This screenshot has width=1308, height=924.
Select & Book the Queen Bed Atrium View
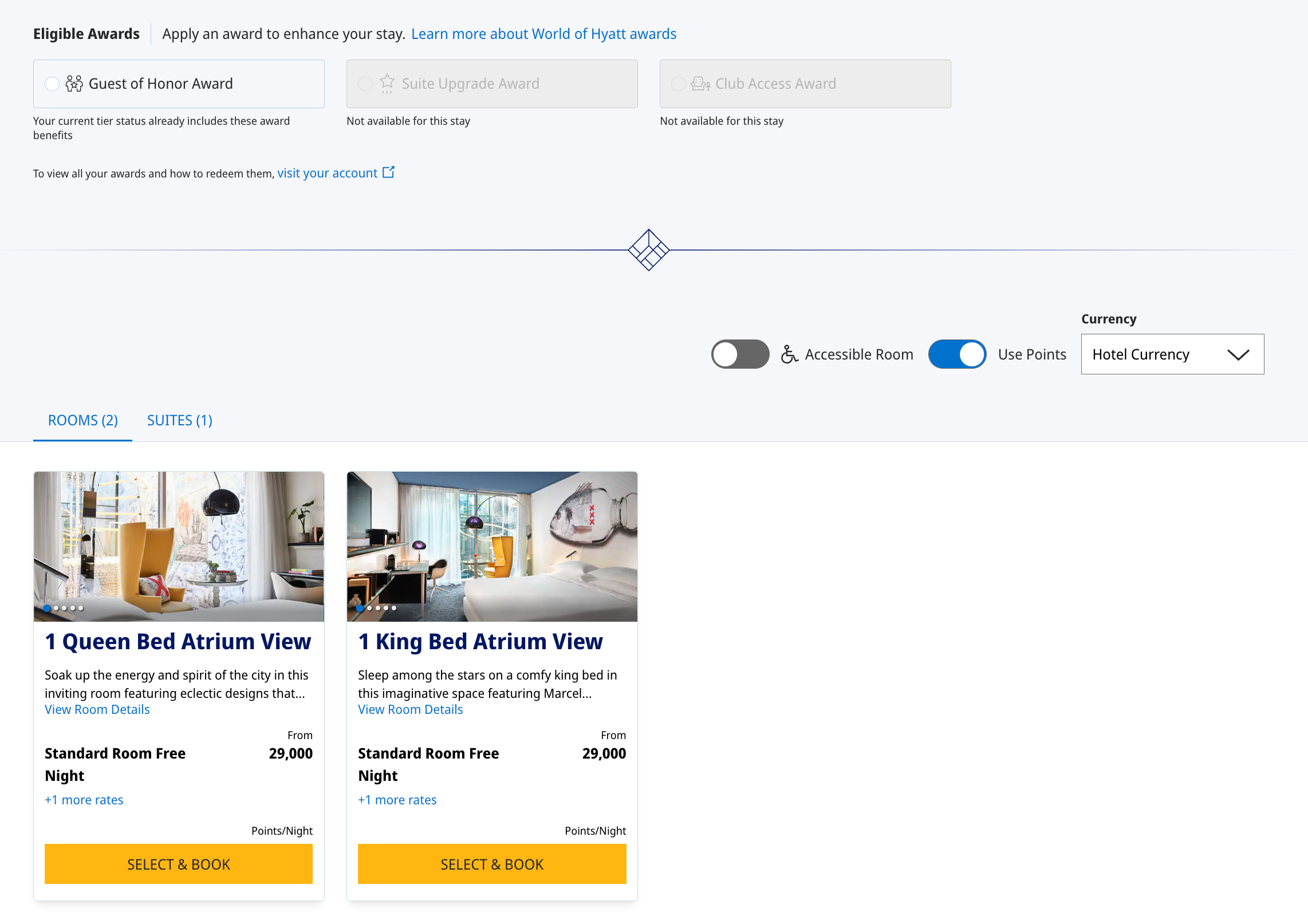[179, 864]
